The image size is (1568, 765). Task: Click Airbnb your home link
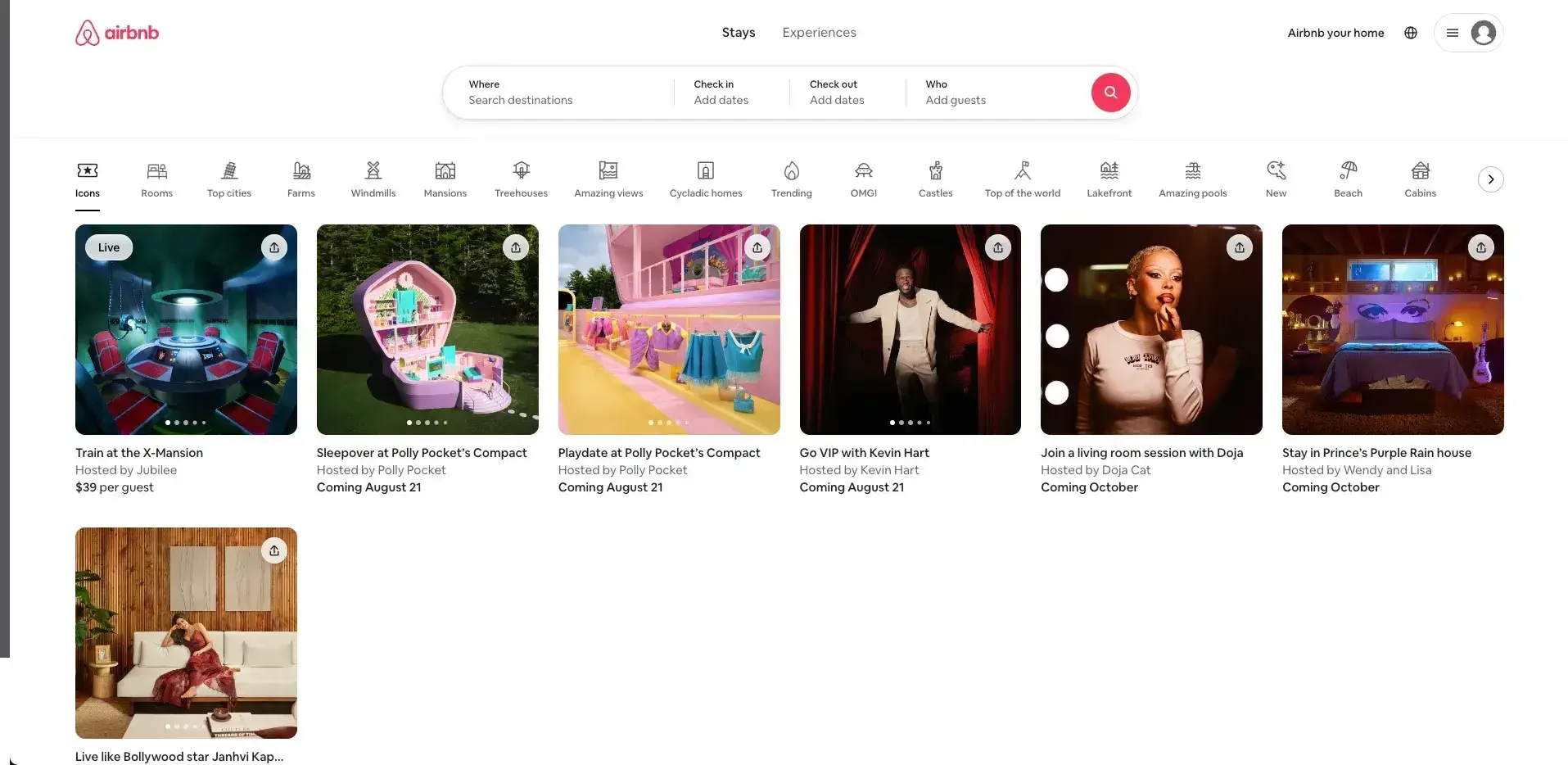tap(1335, 33)
